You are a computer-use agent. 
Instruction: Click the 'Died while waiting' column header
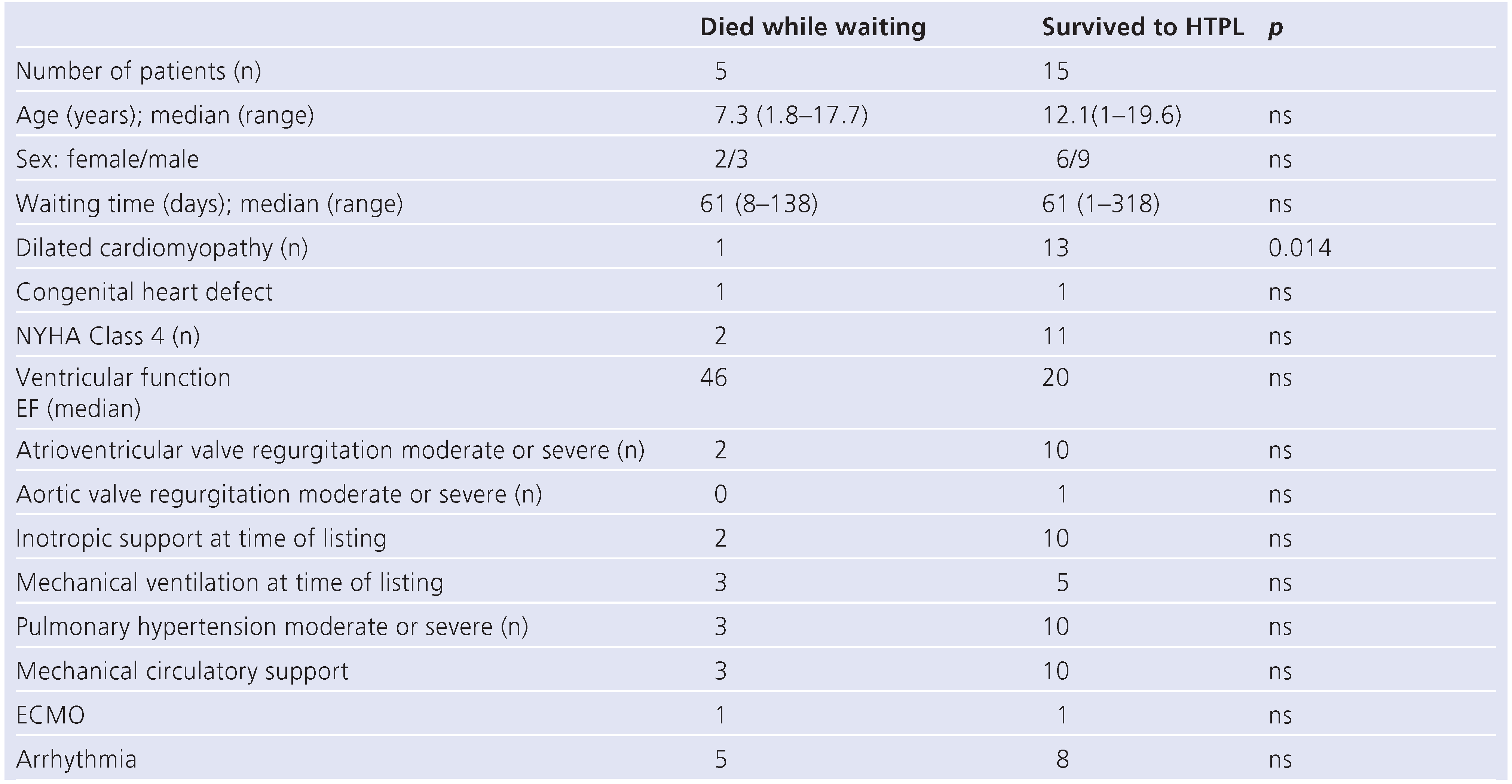812,28
